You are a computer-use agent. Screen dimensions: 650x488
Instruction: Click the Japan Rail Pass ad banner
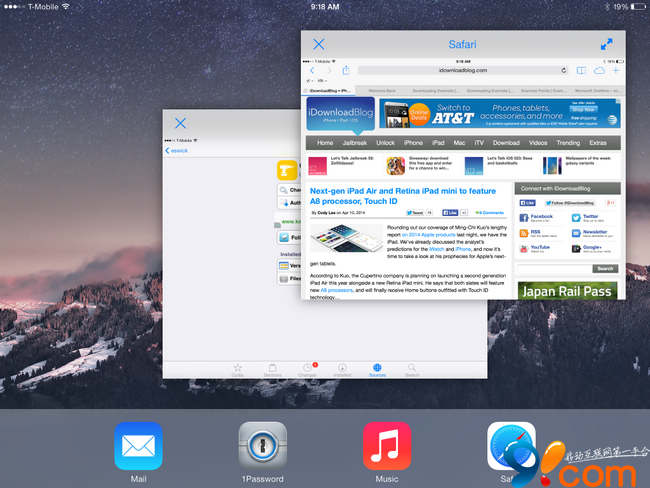(565, 291)
